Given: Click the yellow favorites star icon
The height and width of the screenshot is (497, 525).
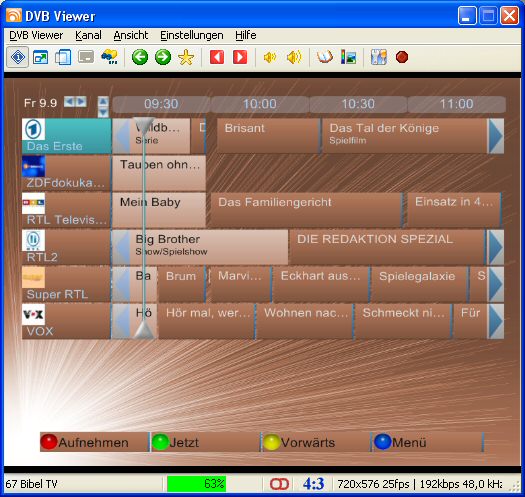Looking at the screenshot, I should (186, 57).
